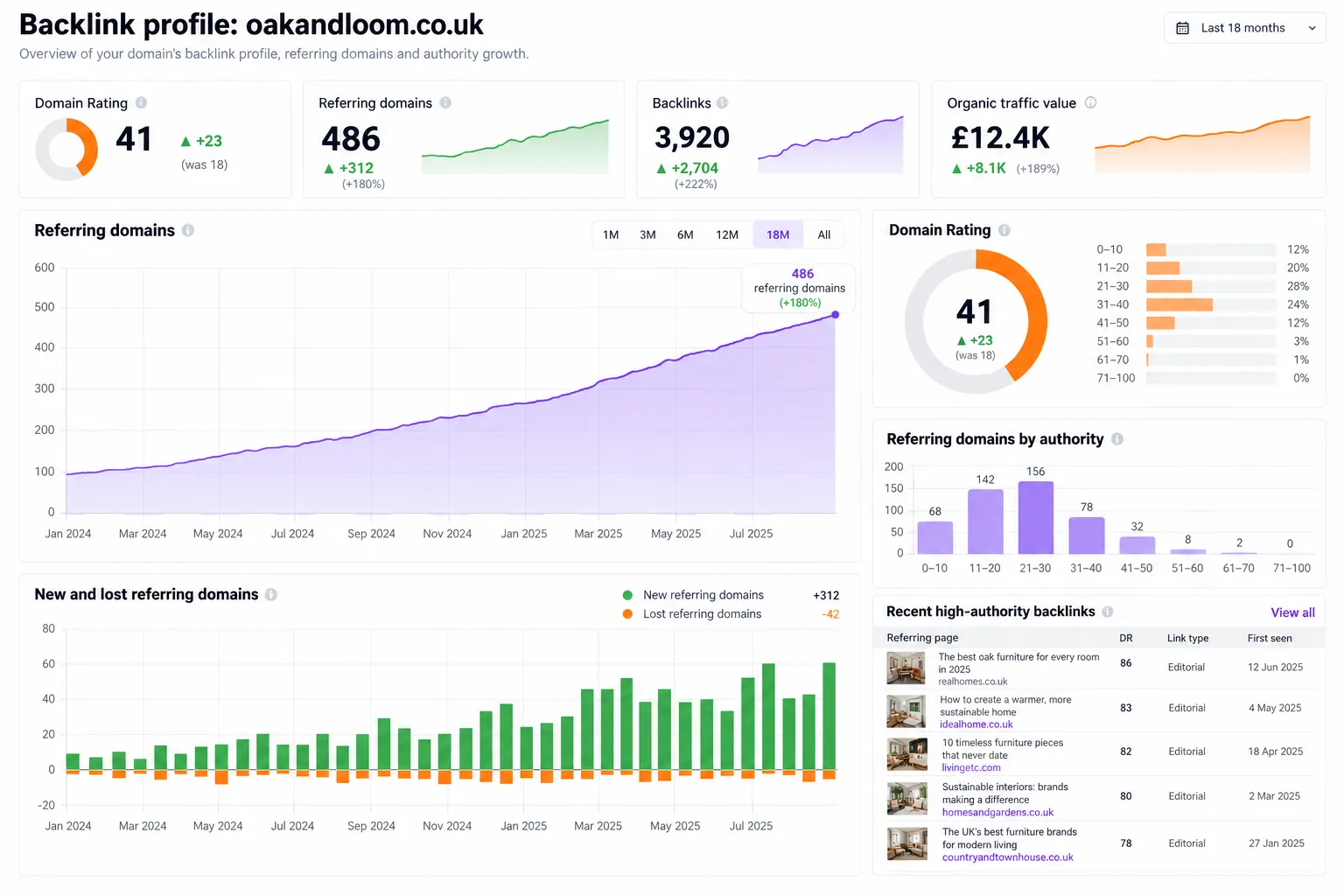
Task: Sort by the DR column header
Action: (x=1126, y=638)
